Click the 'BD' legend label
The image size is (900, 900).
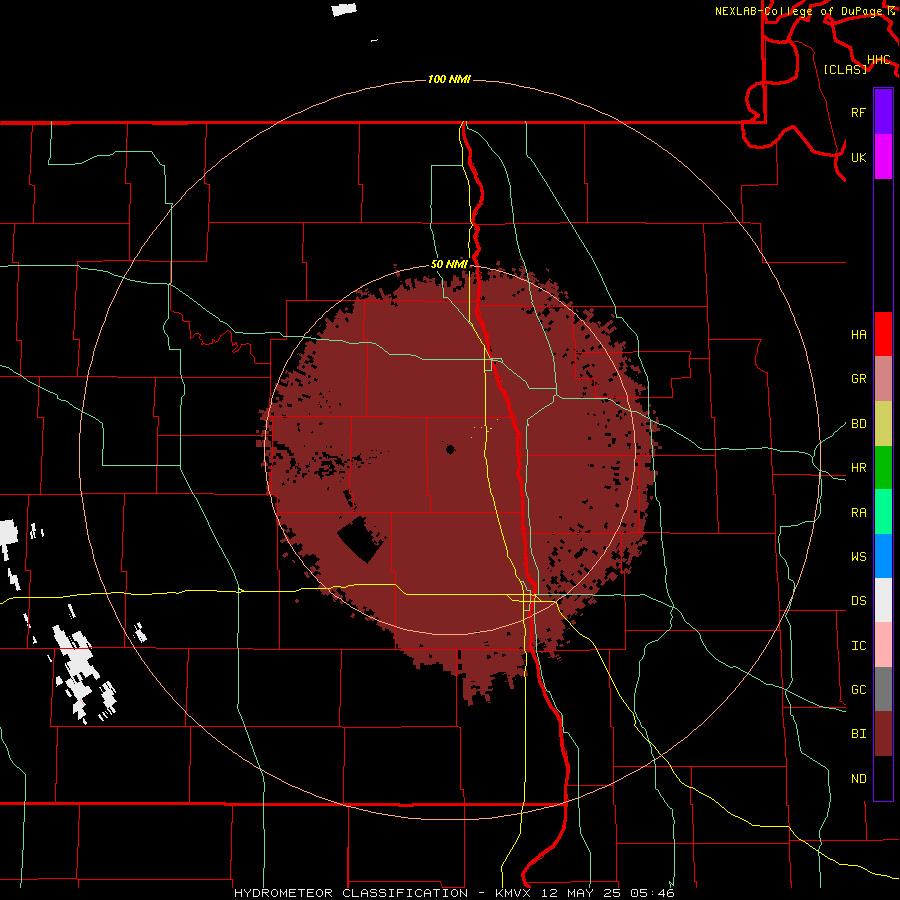pyautogui.click(x=859, y=424)
